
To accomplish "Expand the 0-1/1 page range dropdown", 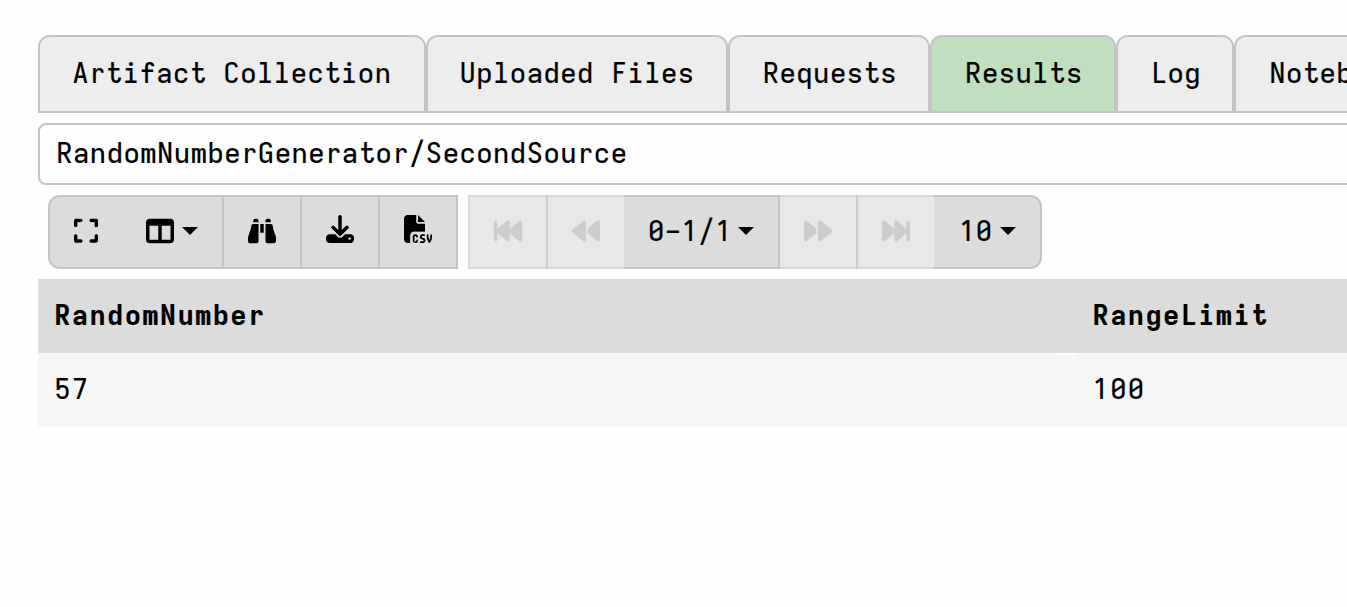I will point(701,232).
